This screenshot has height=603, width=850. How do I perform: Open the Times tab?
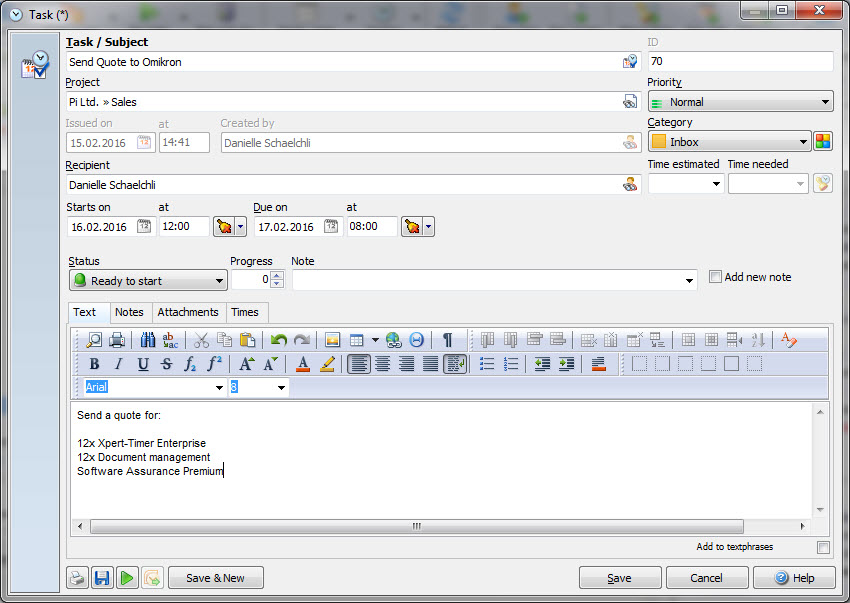(x=245, y=313)
